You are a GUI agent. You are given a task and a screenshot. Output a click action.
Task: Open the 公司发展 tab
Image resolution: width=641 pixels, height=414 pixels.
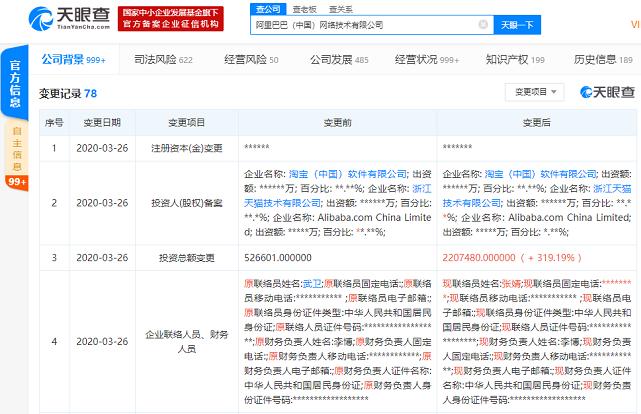(339, 60)
